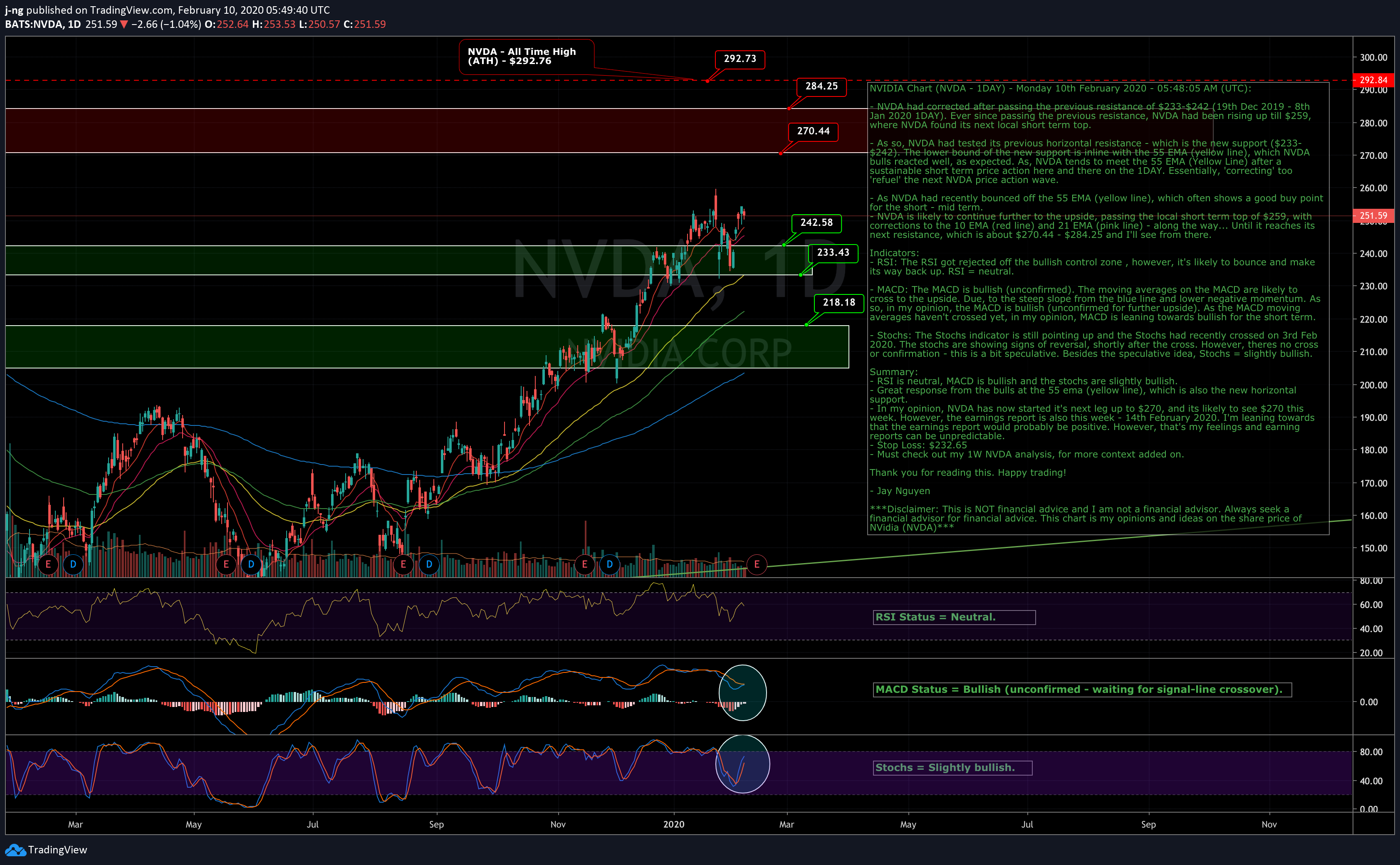Click the red 251.59 current price tag

tap(1373, 216)
